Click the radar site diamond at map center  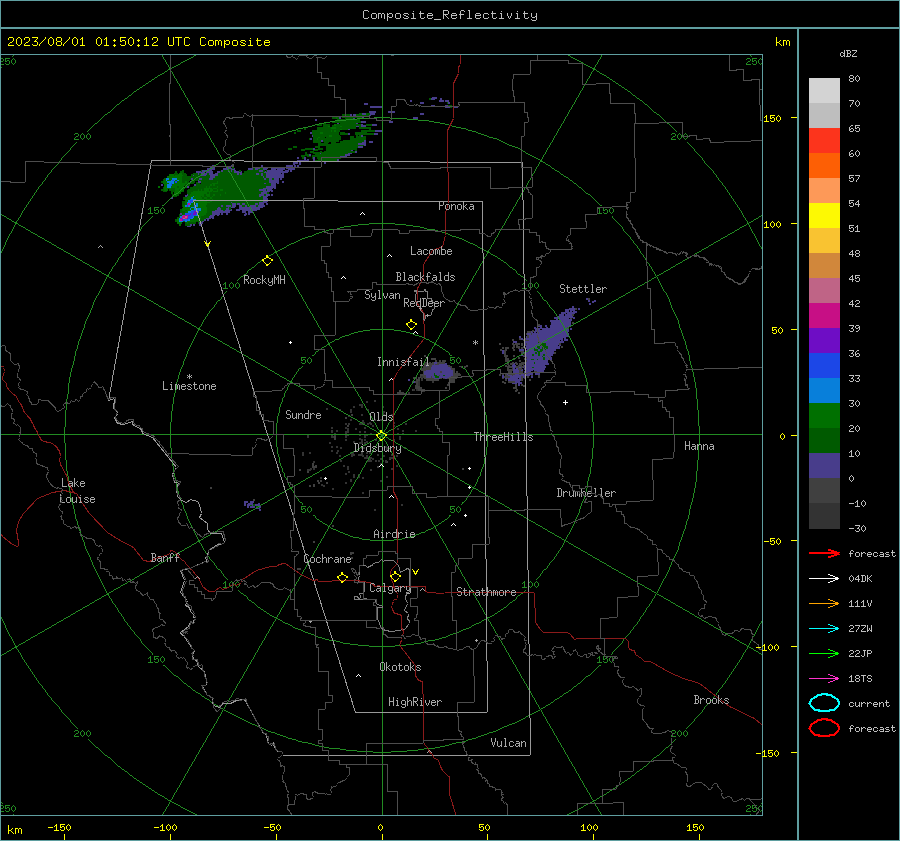click(381, 435)
